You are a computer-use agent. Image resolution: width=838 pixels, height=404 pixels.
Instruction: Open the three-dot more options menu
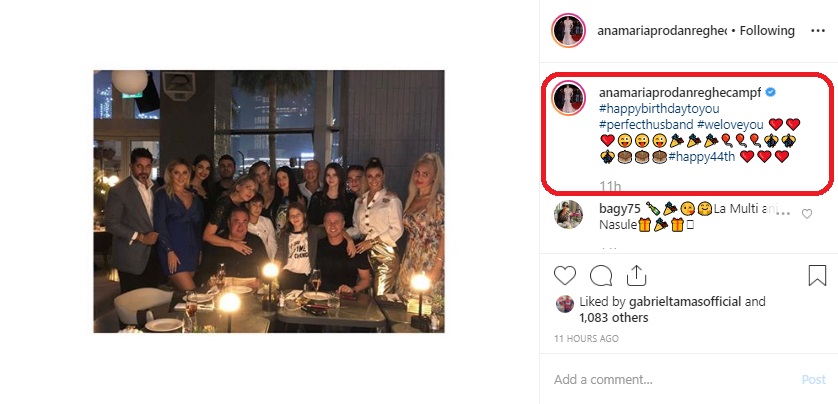coord(817,31)
